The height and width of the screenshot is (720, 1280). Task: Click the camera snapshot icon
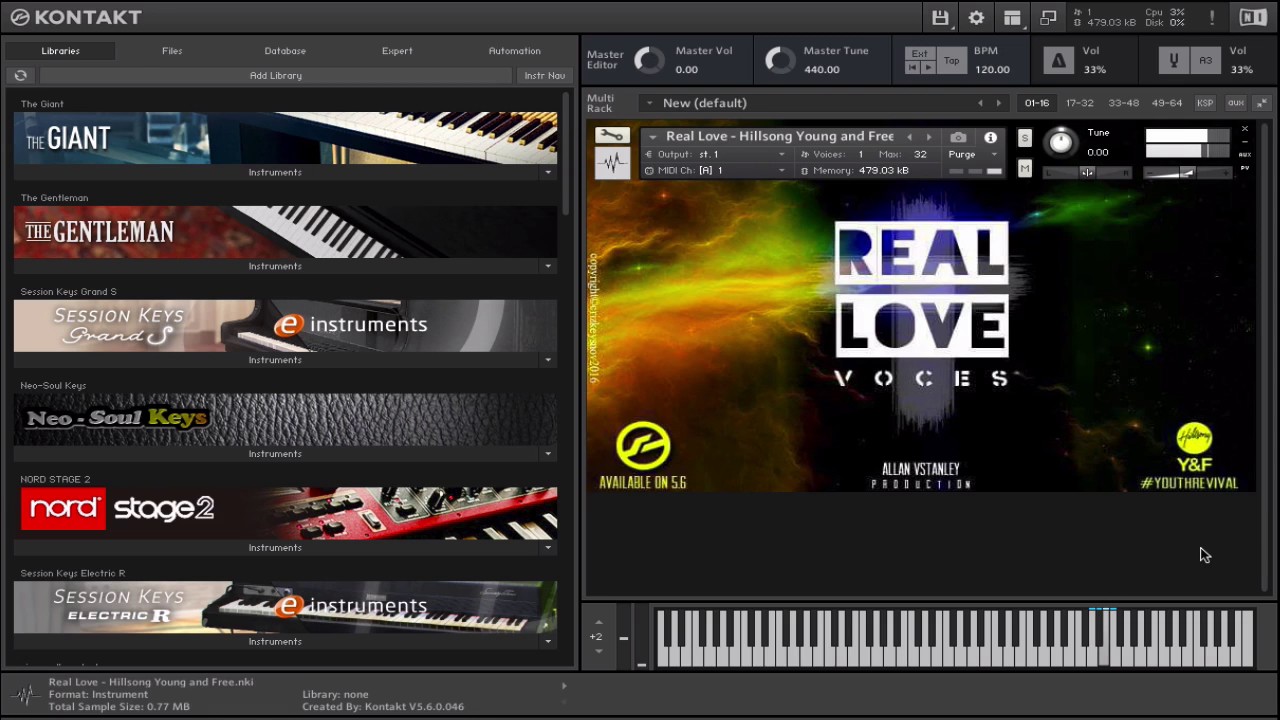point(958,137)
